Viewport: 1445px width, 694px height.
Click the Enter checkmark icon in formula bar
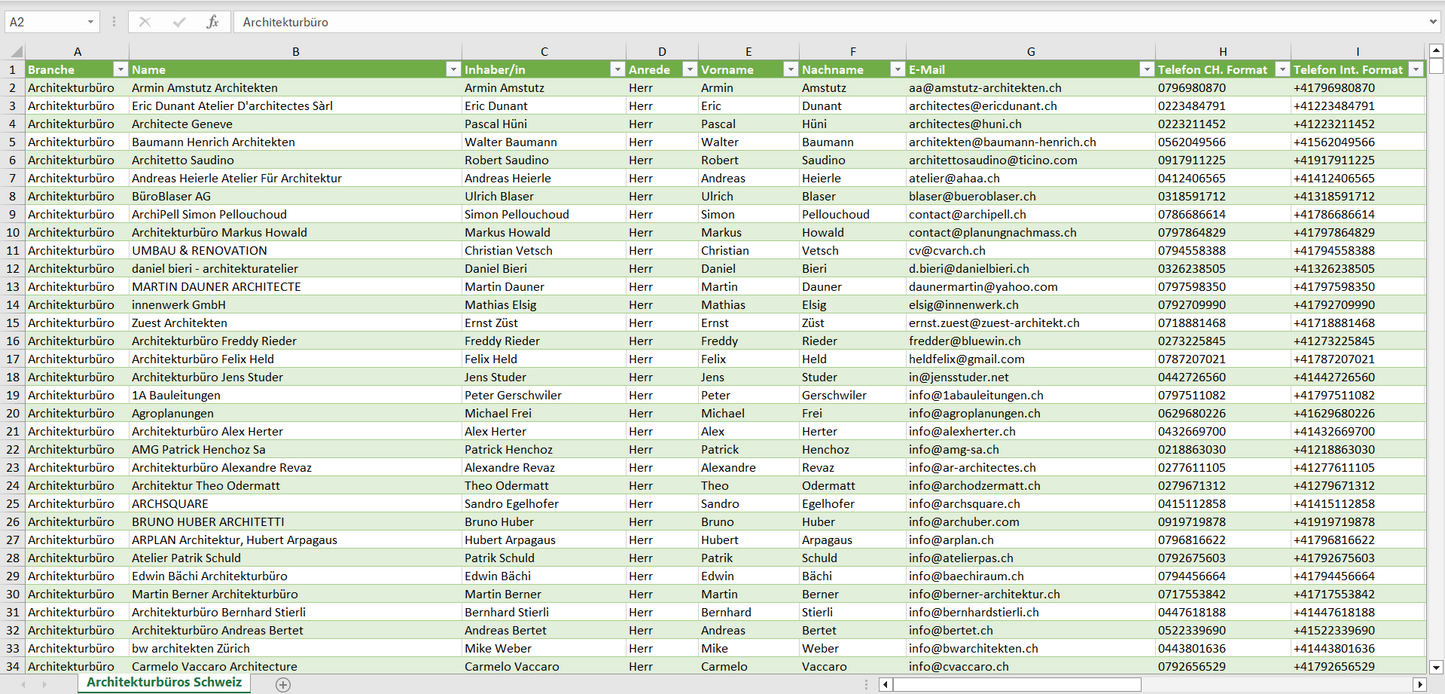[179, 22]
